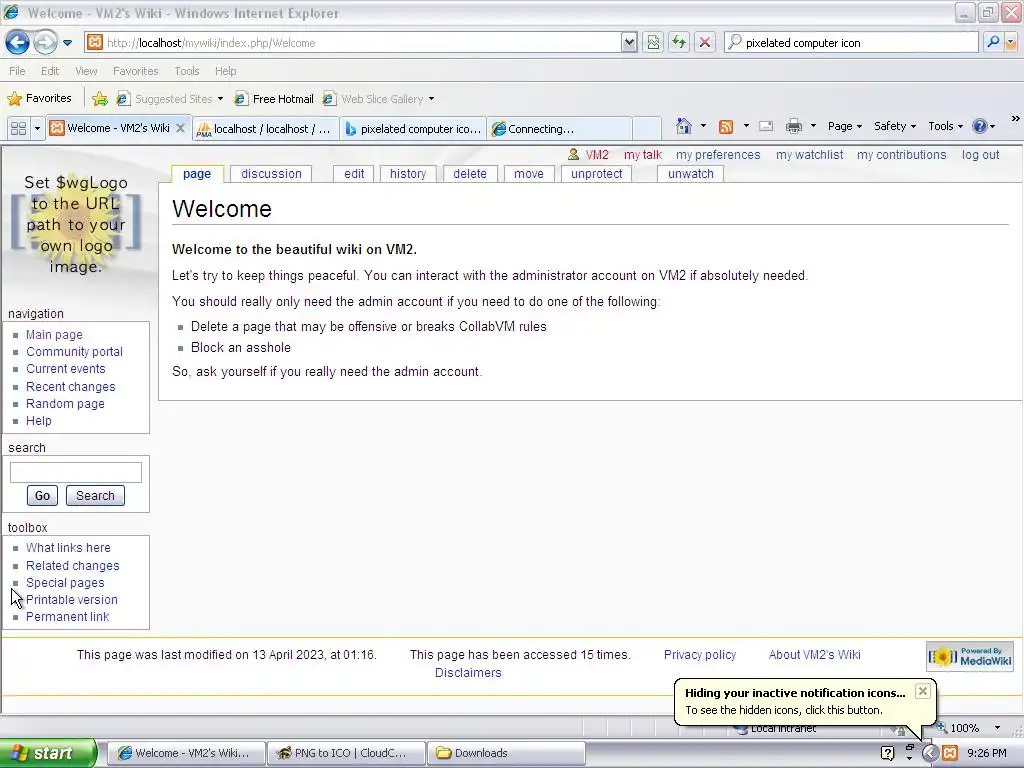Viewport: 1024px width, 768px height.
Task: Open the Favorites menu in menu bar
Action: point(135,71)
